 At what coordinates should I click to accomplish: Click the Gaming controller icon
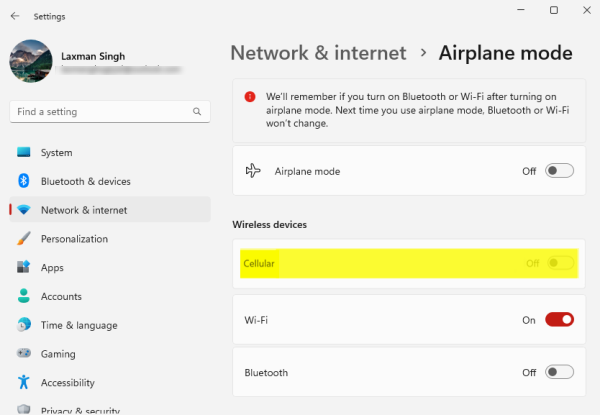pos(24,354)
